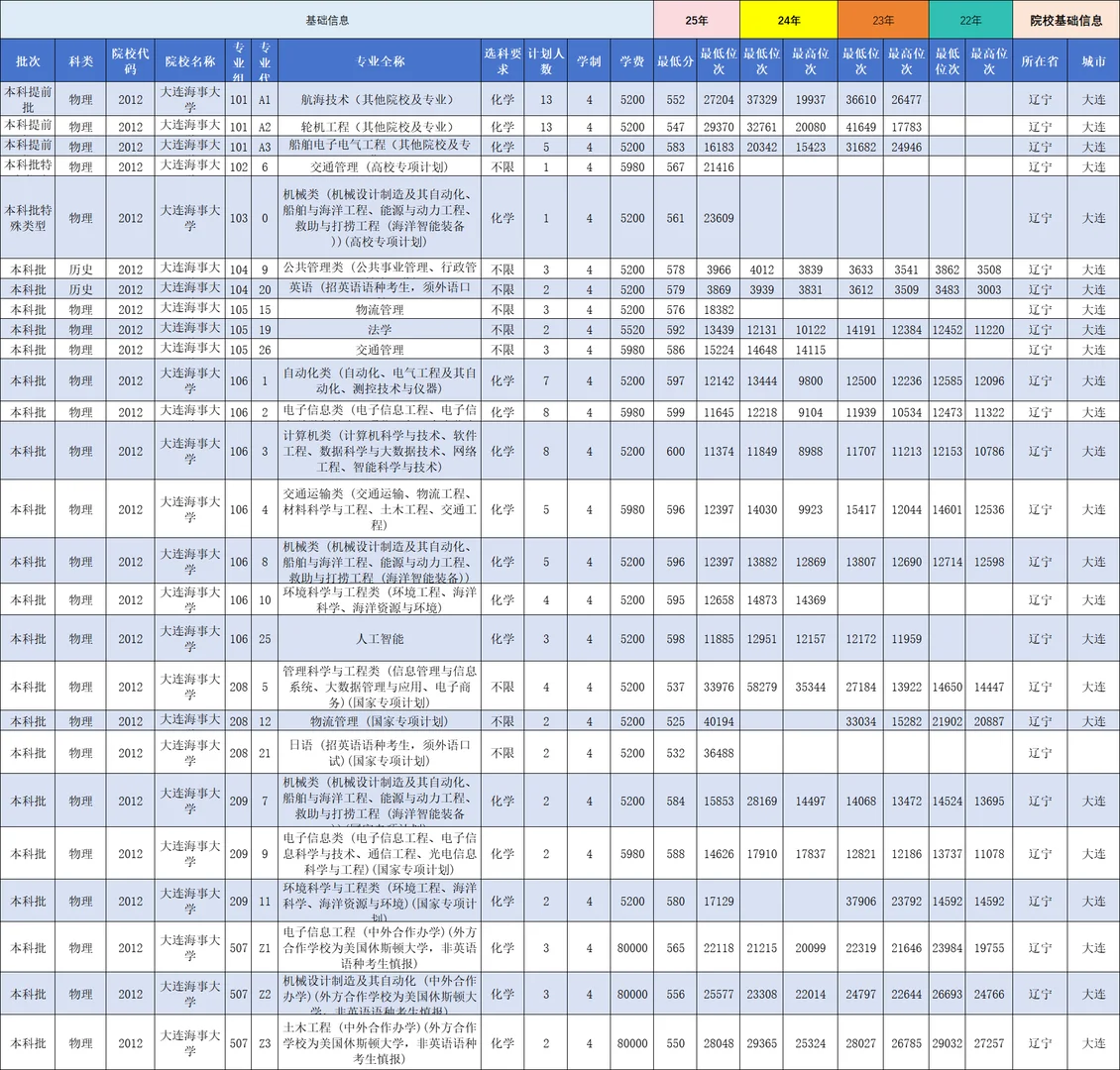Select the 学费 column header
This screenshot has height=1070, width=1120.
[x=632, y=60]
